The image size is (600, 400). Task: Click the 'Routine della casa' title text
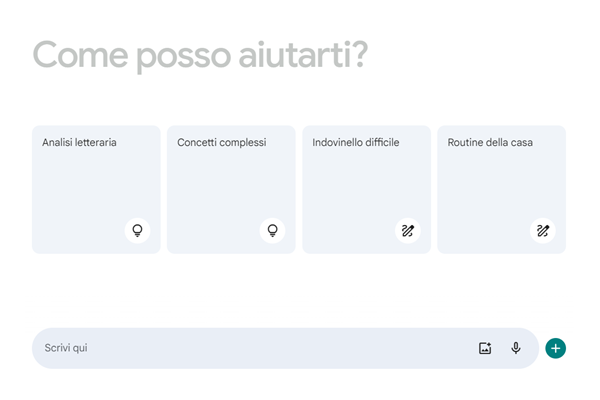tap(490, 143)
